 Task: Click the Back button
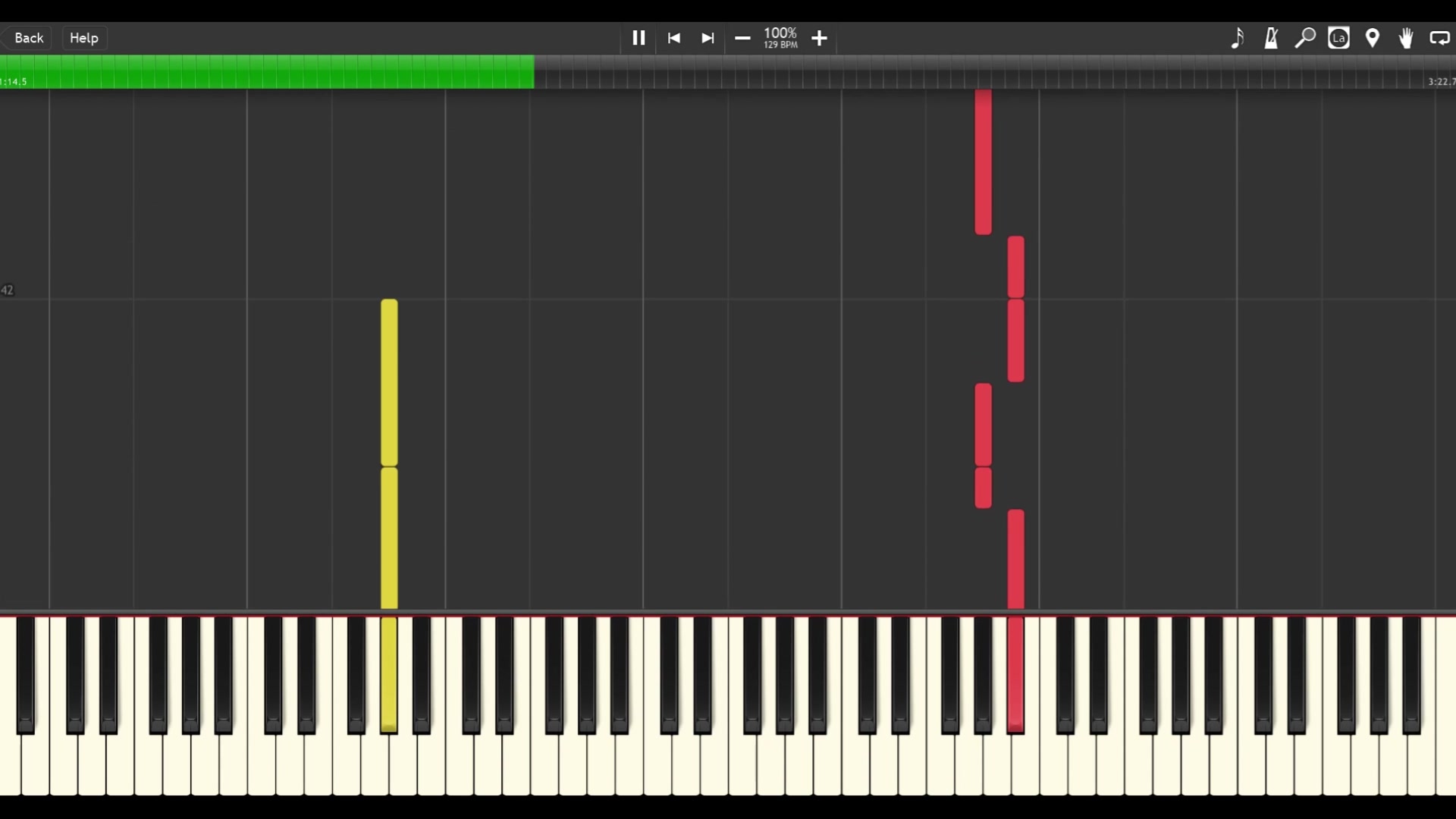[x=29, y=38]
